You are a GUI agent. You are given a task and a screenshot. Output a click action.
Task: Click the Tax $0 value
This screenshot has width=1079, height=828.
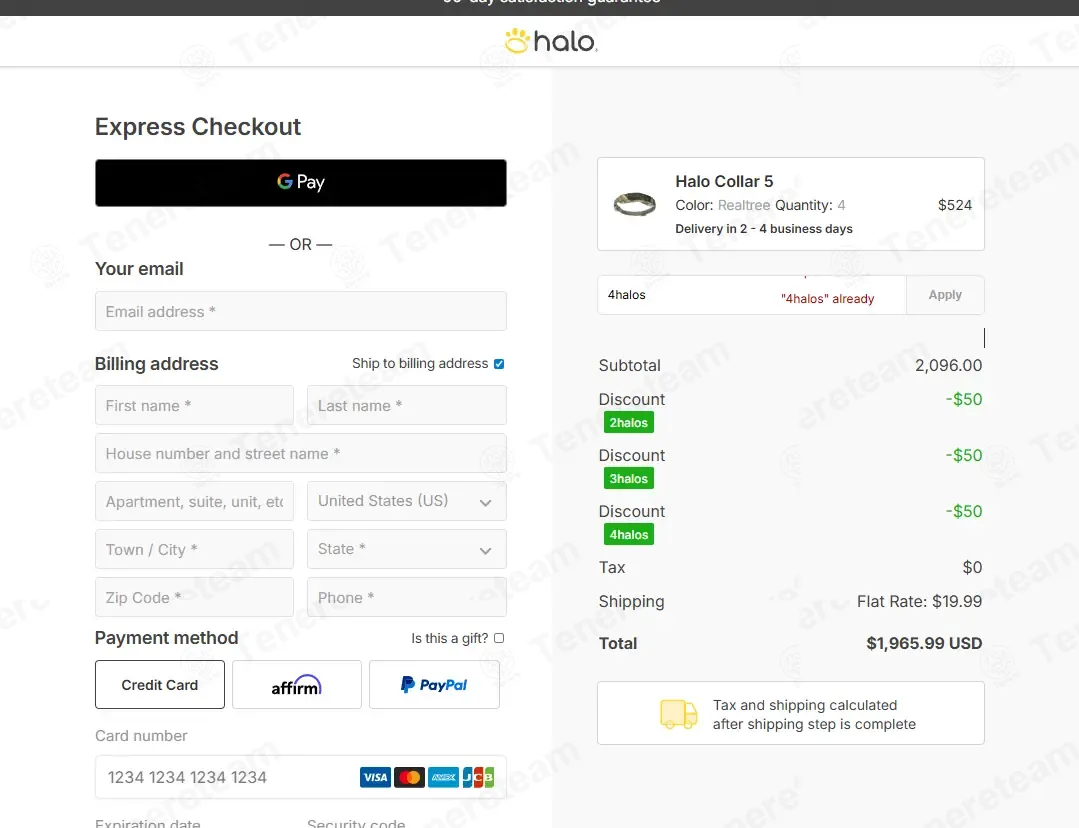(972, 567)
